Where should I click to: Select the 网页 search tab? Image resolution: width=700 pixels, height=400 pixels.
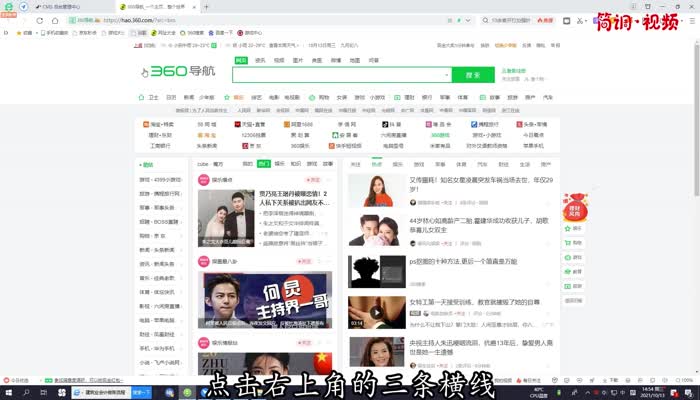(x=241, y=60)
